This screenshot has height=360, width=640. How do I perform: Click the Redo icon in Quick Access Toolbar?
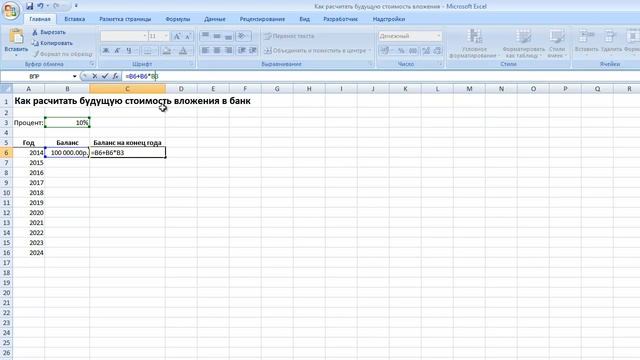coord(57,6)
